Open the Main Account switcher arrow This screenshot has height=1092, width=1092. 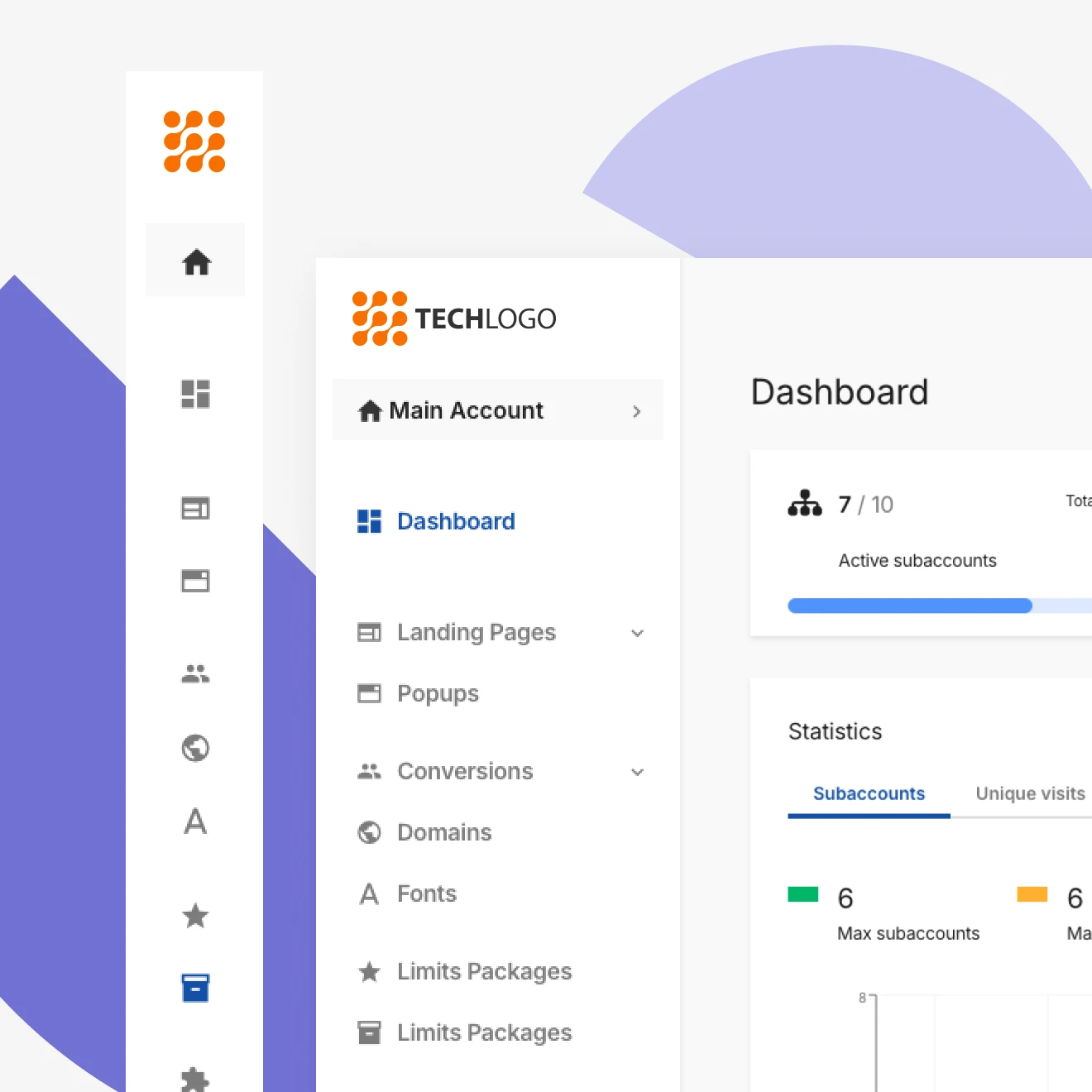click(636, 411)
